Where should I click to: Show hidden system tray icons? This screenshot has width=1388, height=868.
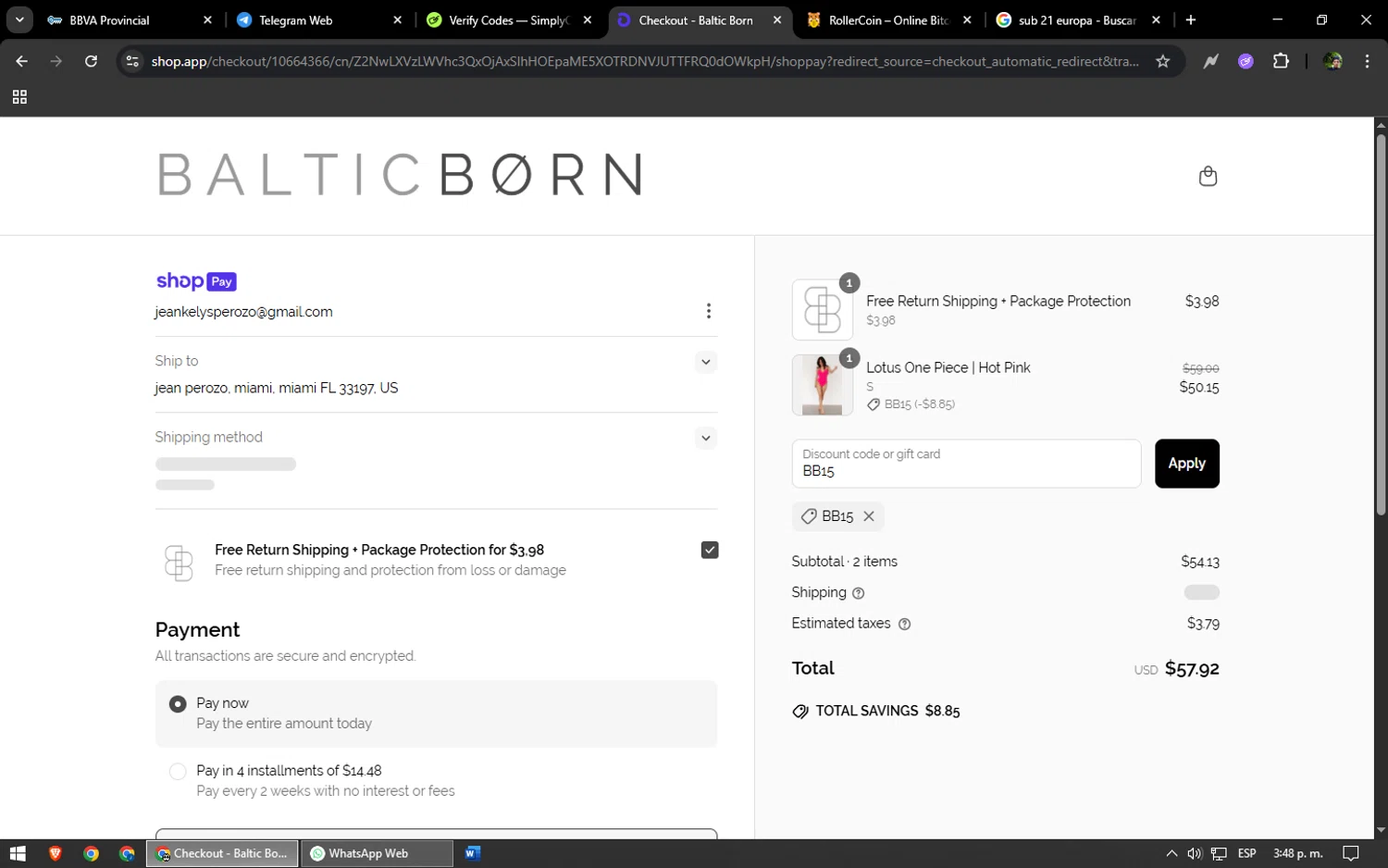click(1171, 853)
